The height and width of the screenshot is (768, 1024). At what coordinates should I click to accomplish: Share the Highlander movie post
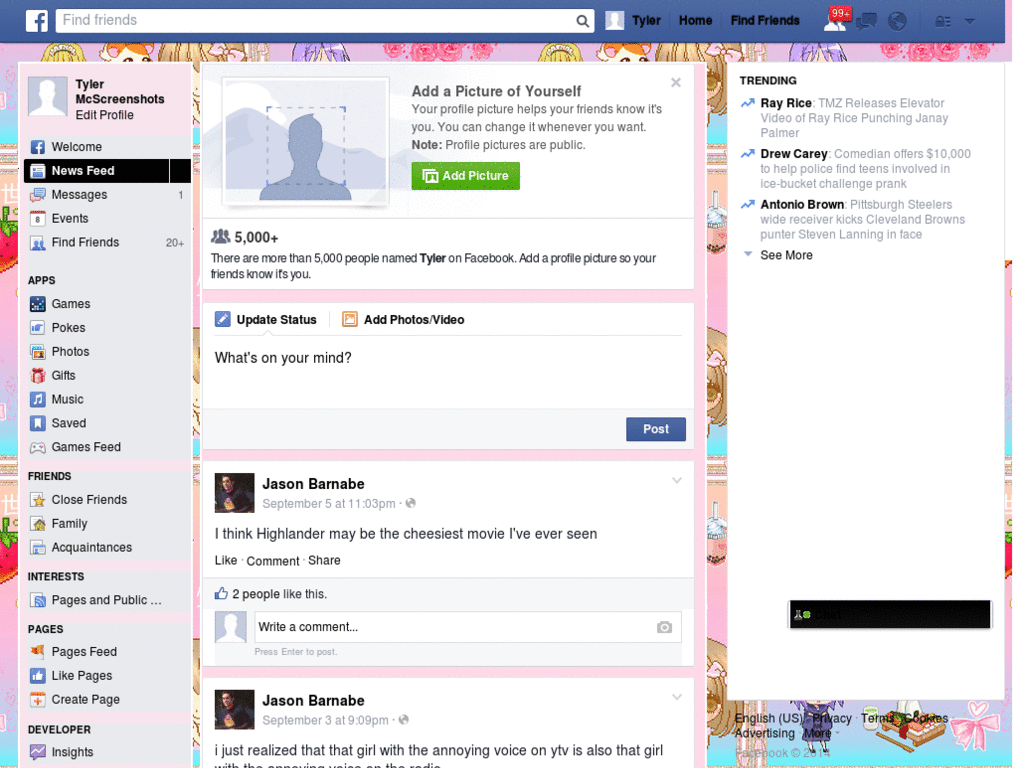pos(324,560)
